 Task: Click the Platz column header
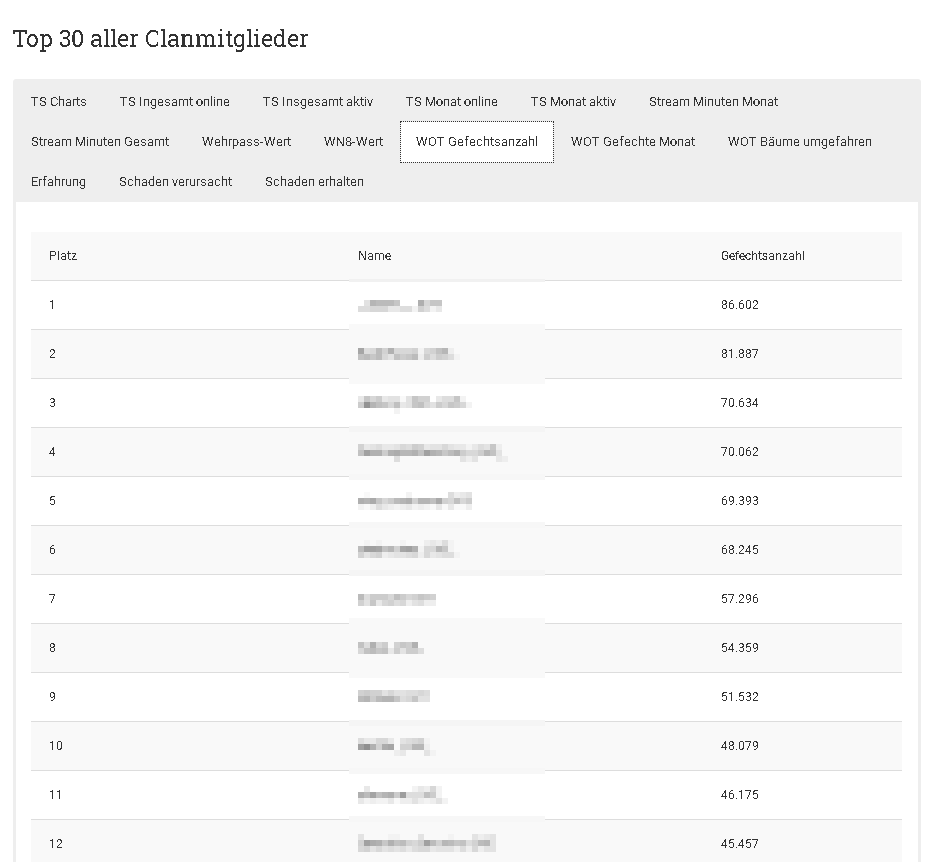(x=63, y=256)
